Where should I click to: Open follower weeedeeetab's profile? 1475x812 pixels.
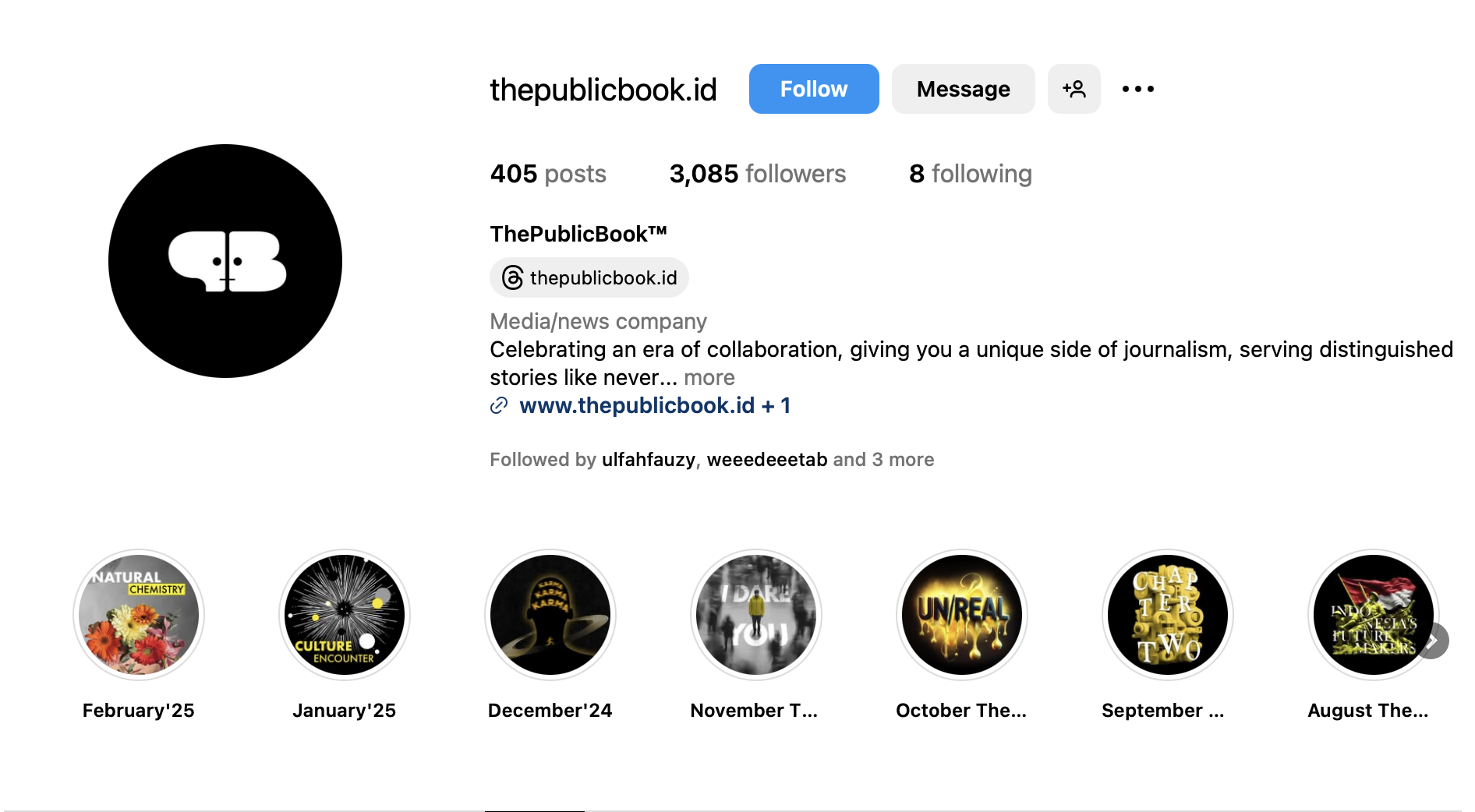766,460
